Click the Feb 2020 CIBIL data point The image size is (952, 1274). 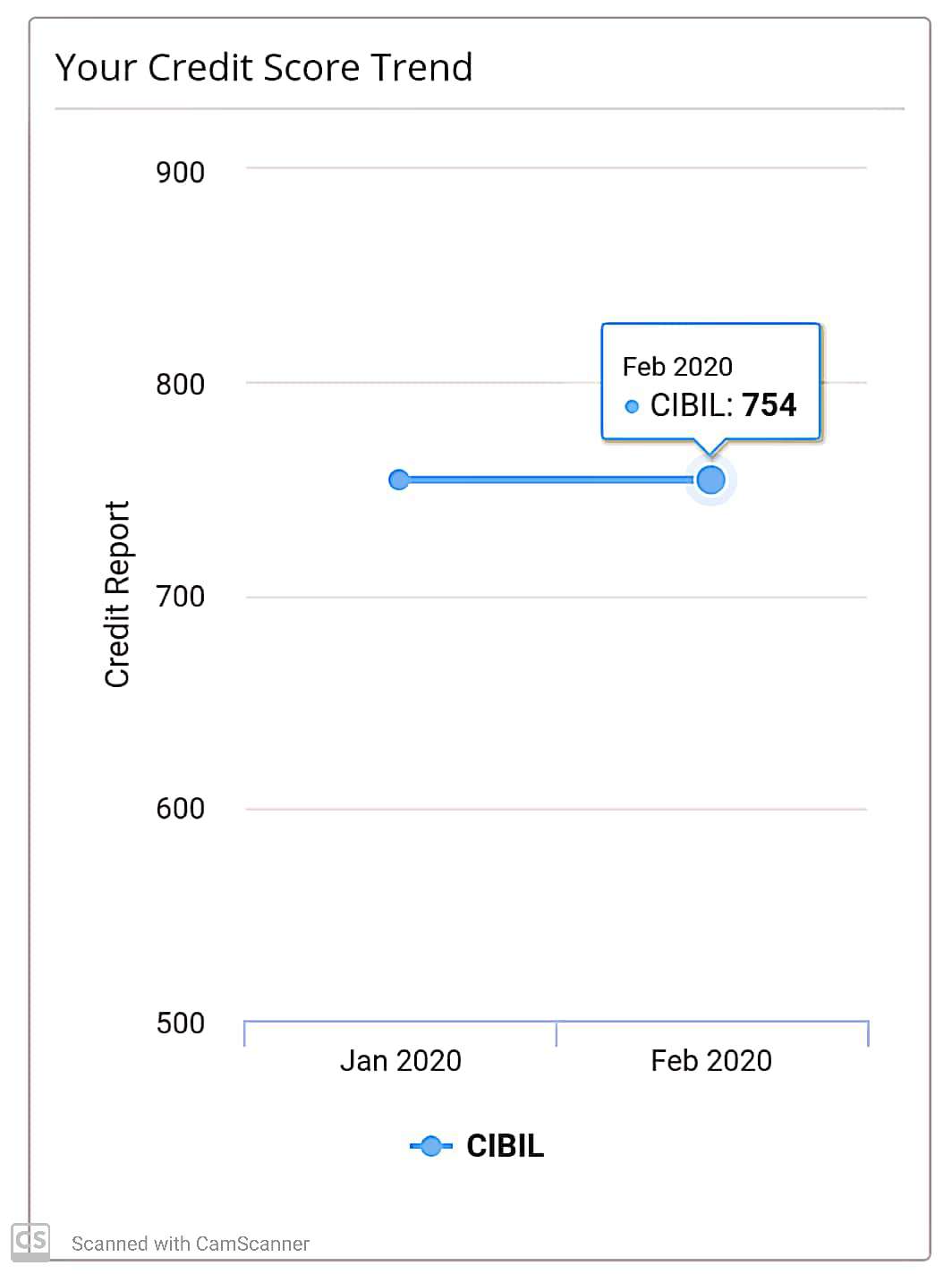click(710, 480)
